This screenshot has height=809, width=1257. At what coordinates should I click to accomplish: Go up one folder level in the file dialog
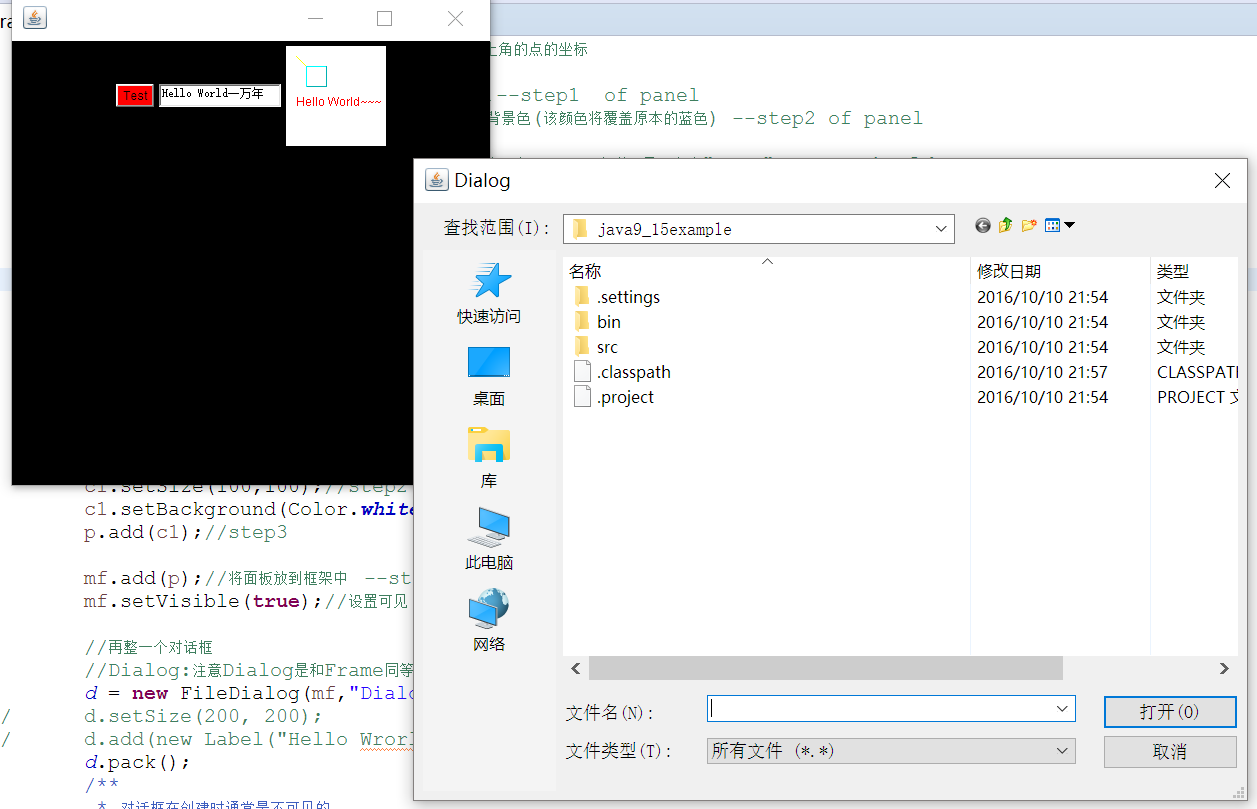point(1005,225)
